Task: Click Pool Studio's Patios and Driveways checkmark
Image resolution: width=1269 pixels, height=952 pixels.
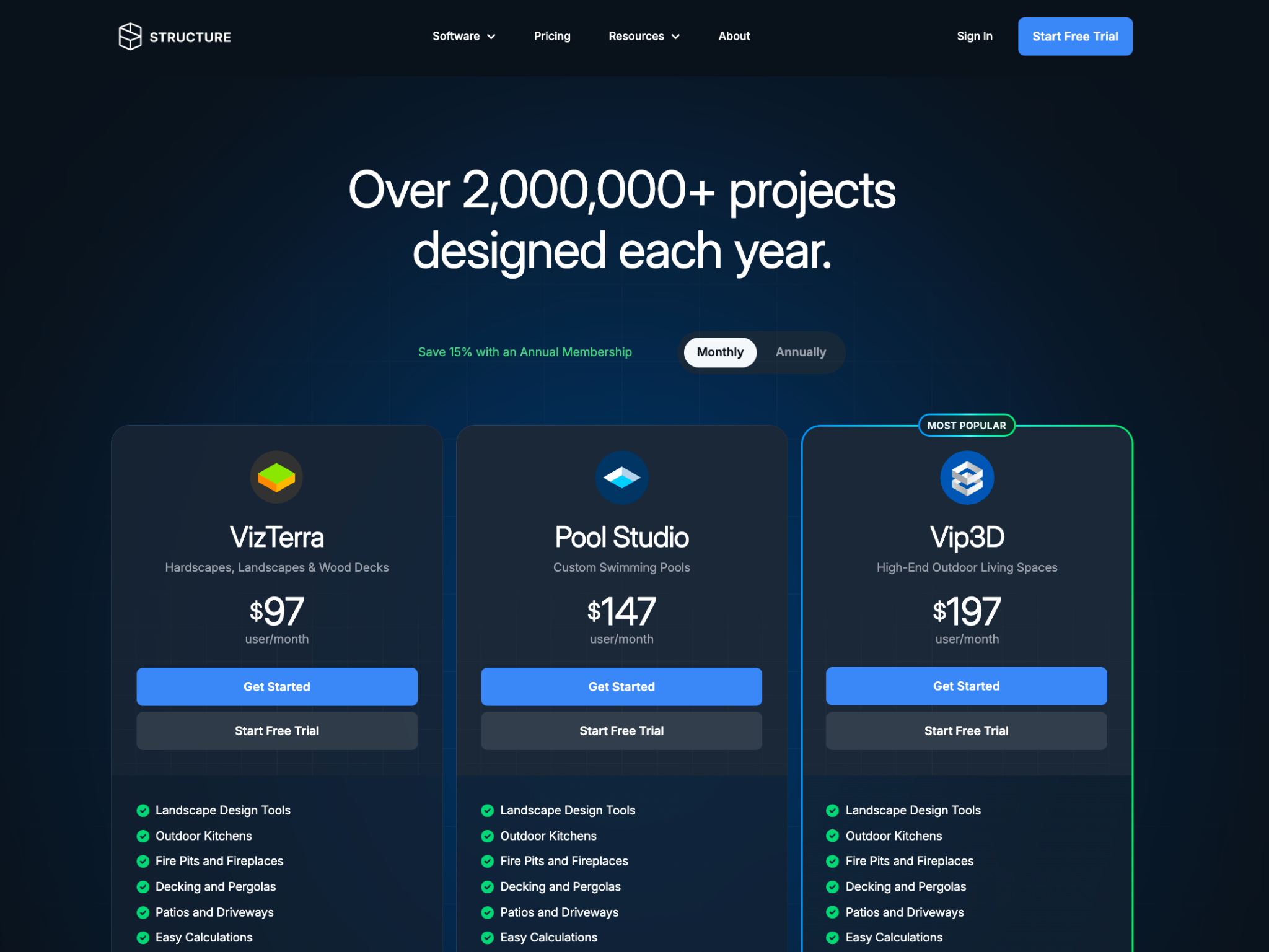Action: (488, 912)
